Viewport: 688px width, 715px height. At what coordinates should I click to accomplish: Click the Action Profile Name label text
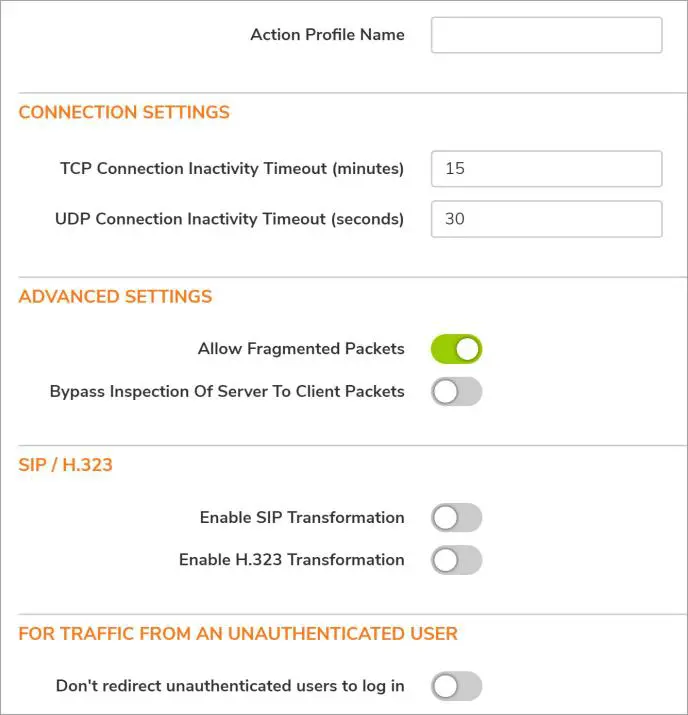click(x=327, y=35)
